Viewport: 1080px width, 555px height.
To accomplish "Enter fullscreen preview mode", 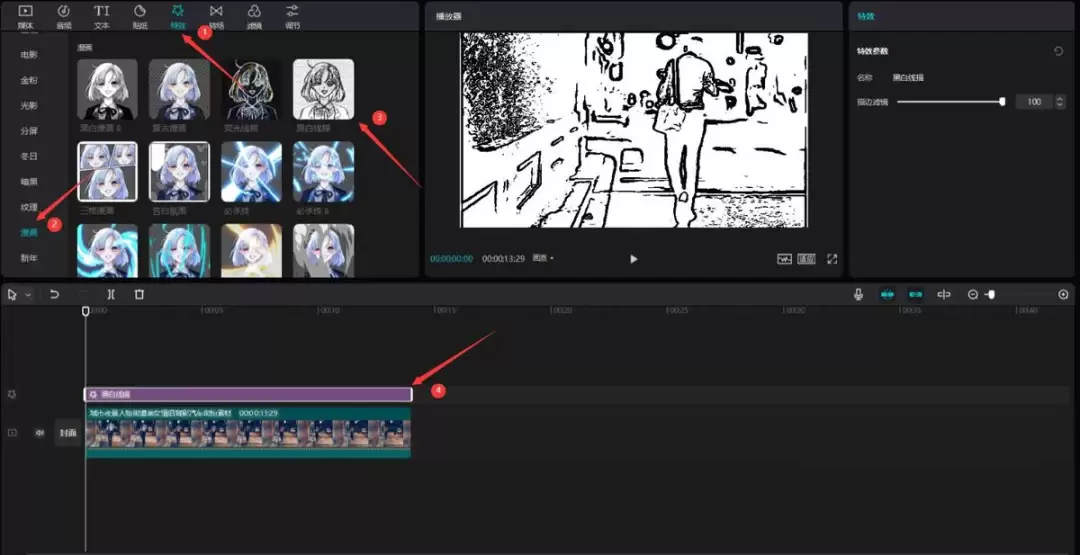I will click(x=832, y=259).
